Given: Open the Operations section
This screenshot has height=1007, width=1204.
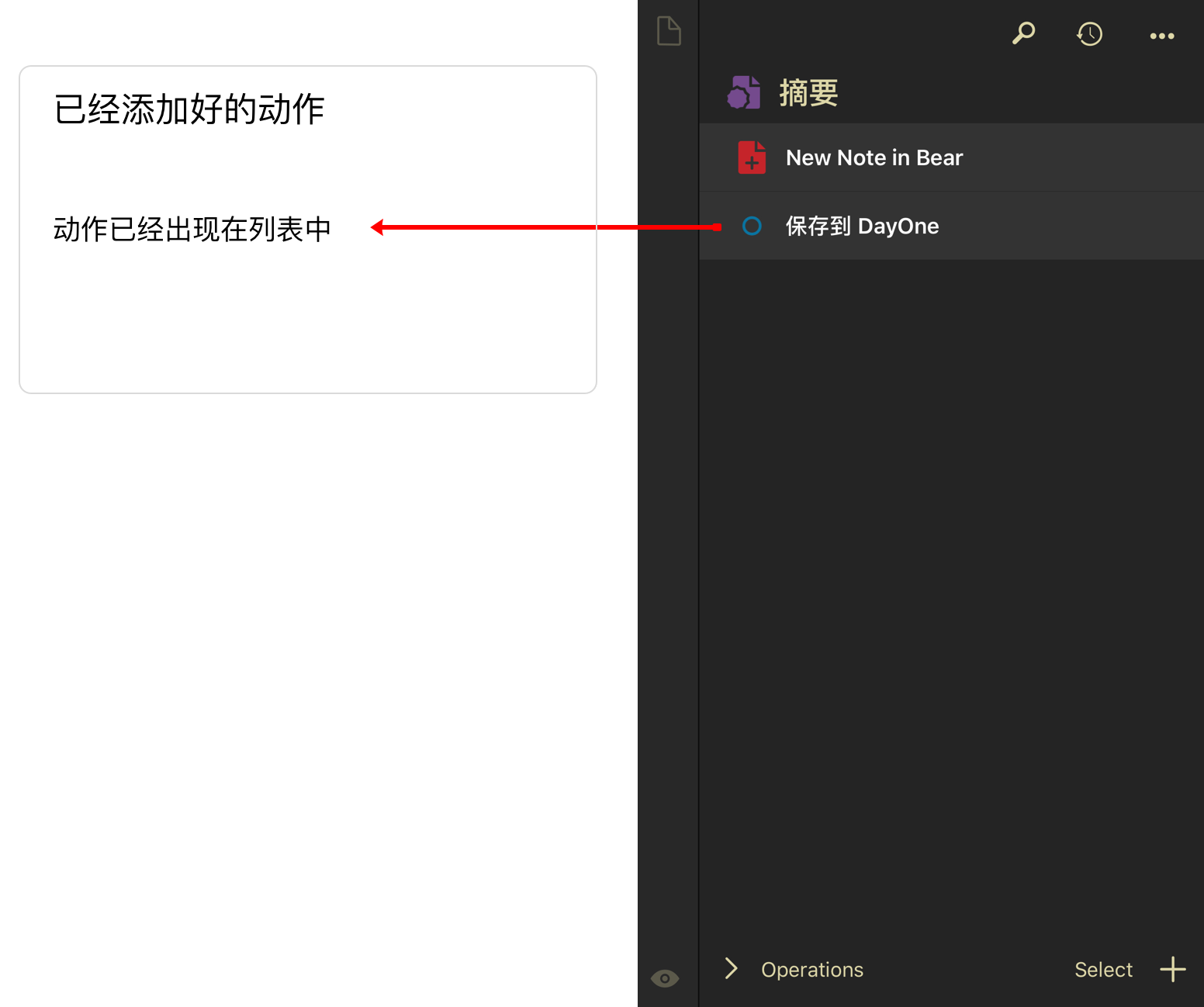Looking at the screenshot, I should [x=811, y=970].
